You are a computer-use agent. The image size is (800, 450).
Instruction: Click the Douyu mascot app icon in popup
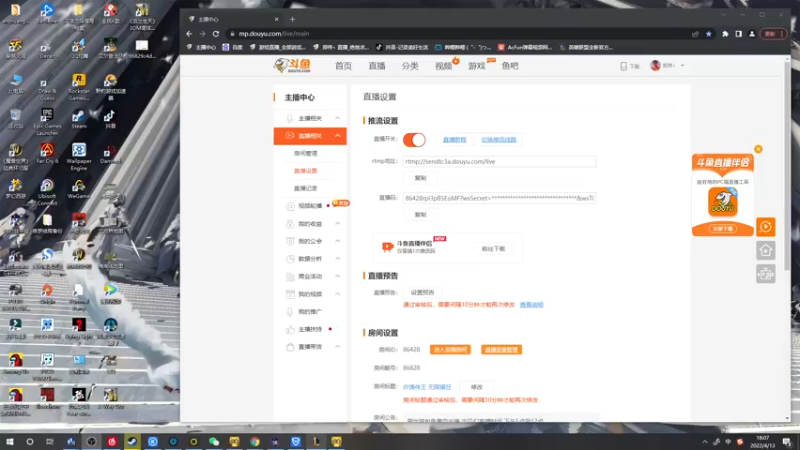click(x=722, y=201)
